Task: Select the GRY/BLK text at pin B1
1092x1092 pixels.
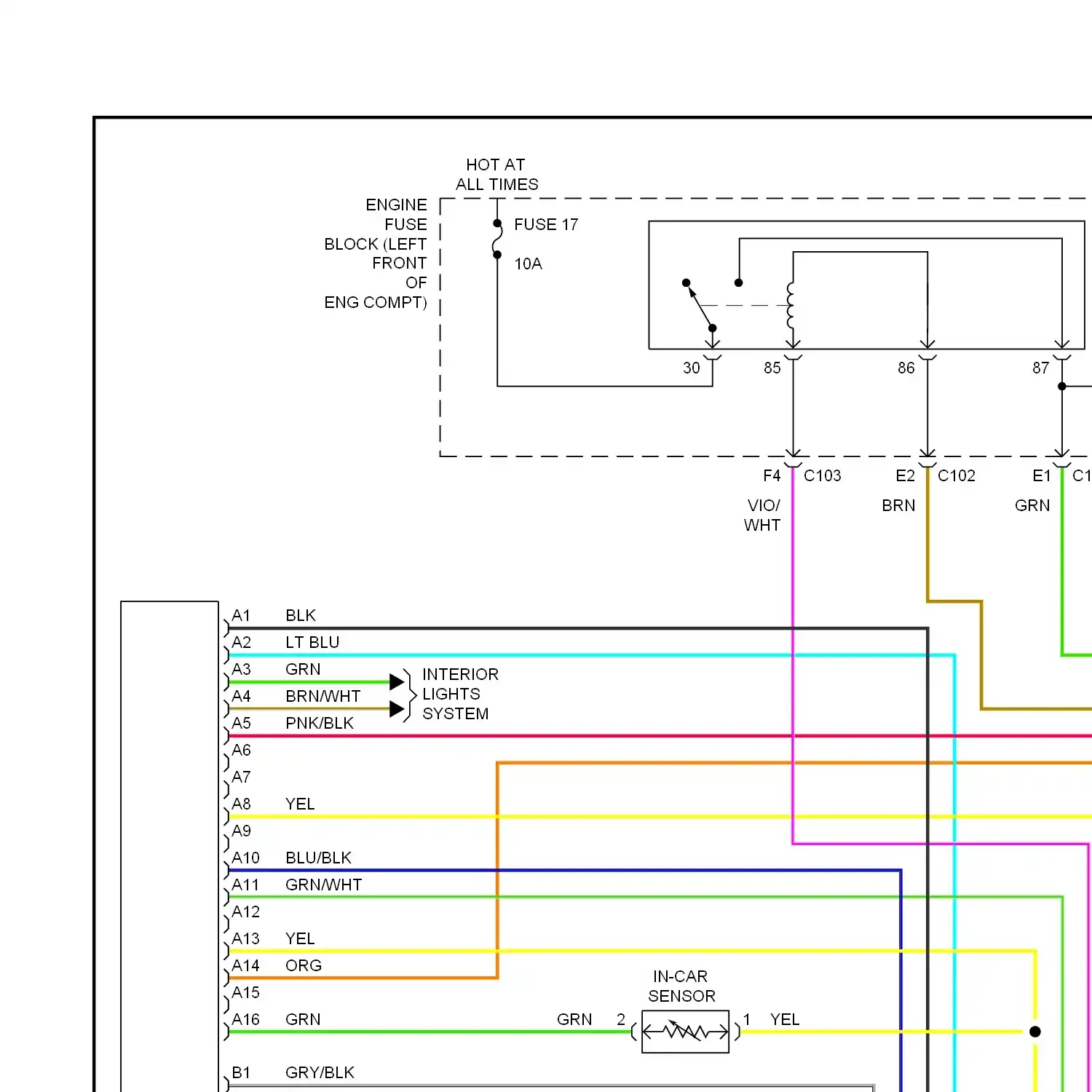Action: pyautogui.click(x=320, y=1072)
